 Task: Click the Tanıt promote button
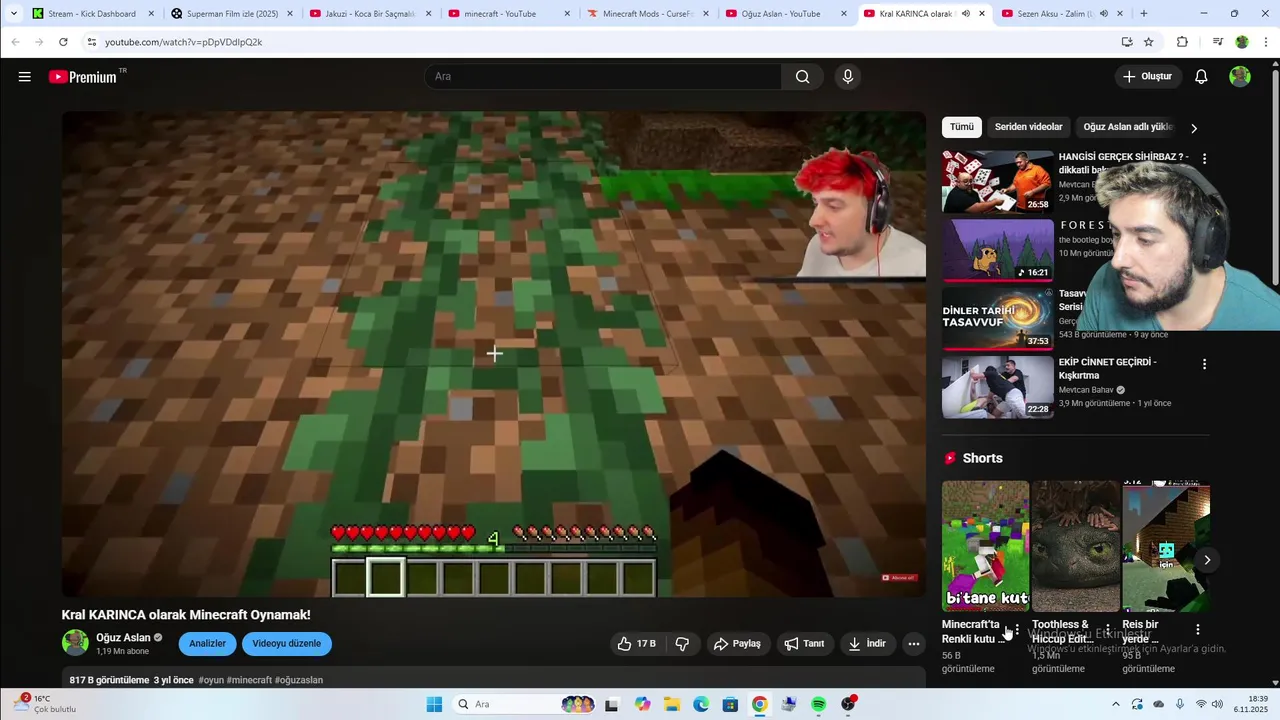tap(805, 644)
